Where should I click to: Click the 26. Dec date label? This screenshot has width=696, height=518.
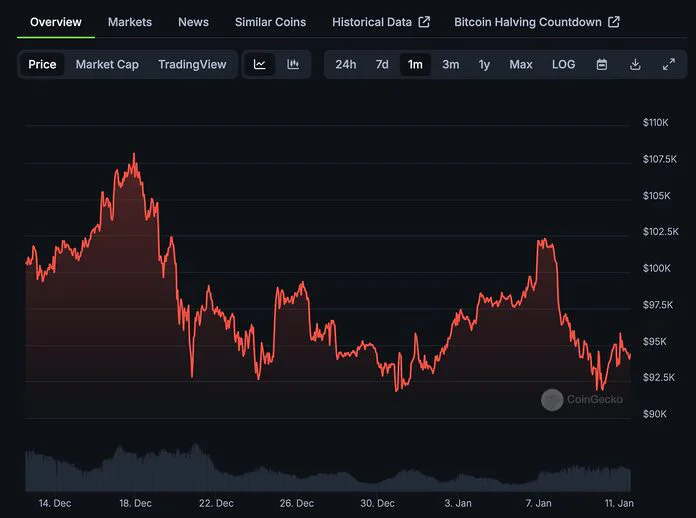coord(297,503)
